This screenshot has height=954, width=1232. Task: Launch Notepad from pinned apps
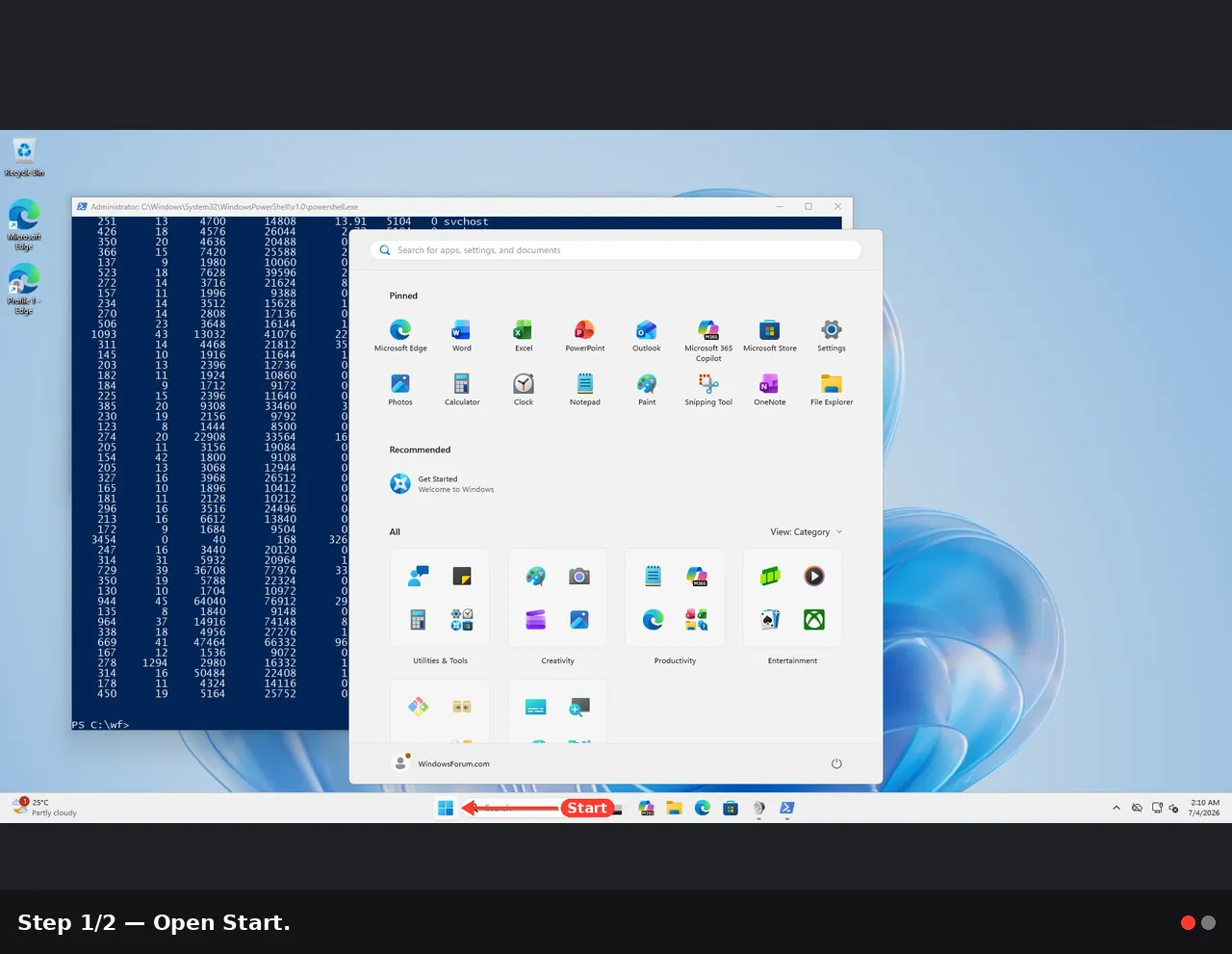tap(585, 390)
